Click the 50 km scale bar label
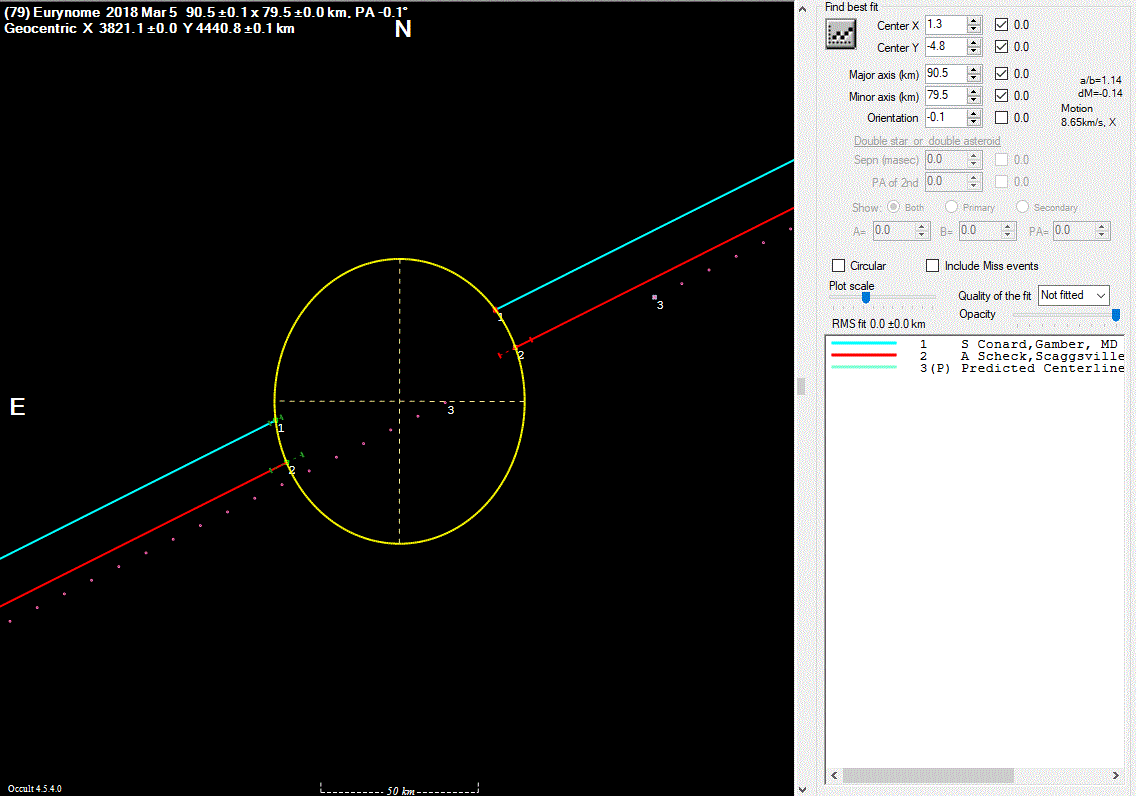1136x796 pixels. tap(401, 790)
